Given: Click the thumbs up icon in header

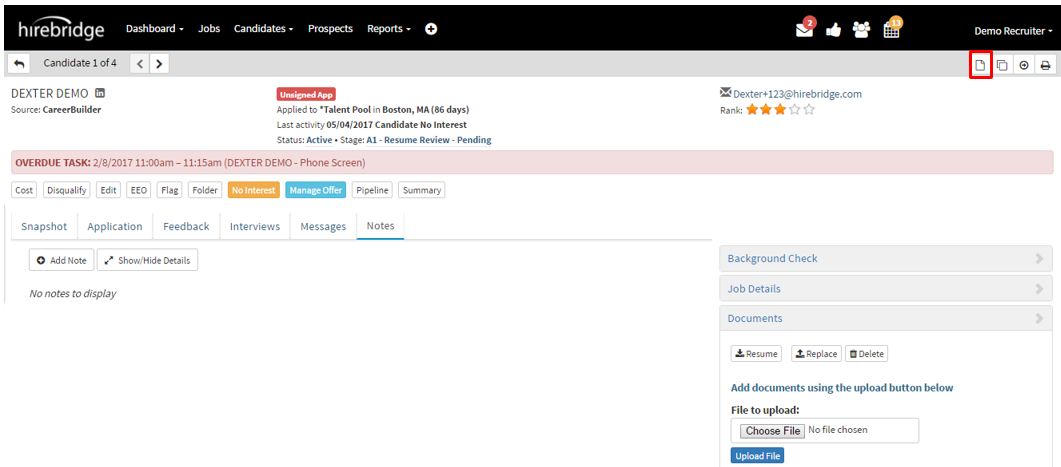Looking at the screenshot, I should click(833, 30).
